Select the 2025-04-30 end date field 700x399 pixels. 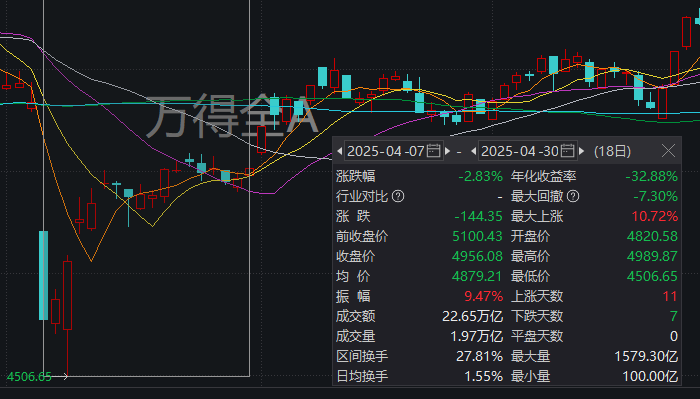pos(528,151)
